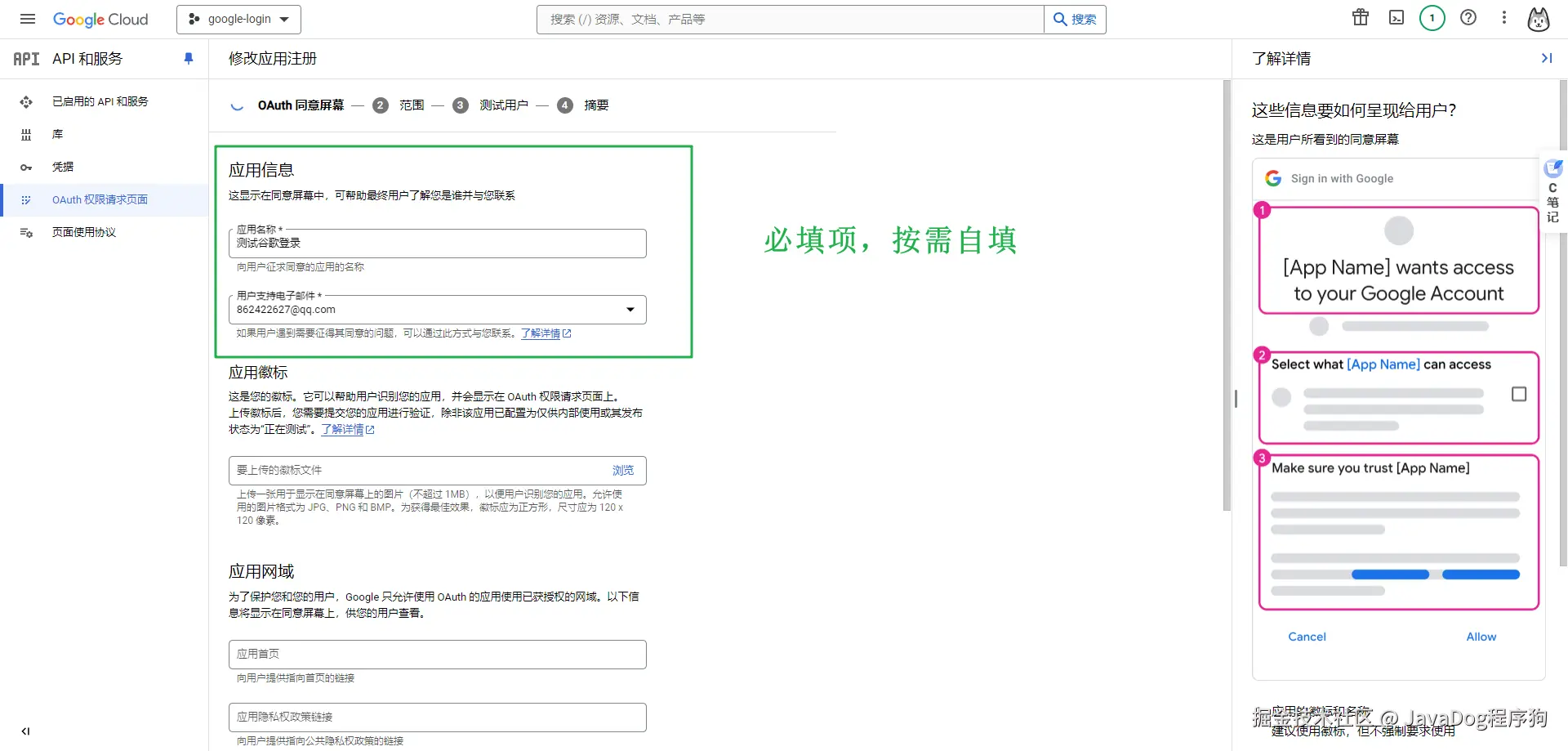Click the Google G logo in preview
Image resolution: width=1568 pixels, height=751 pixels.
pyautogui.click(x=1273, y=178)
